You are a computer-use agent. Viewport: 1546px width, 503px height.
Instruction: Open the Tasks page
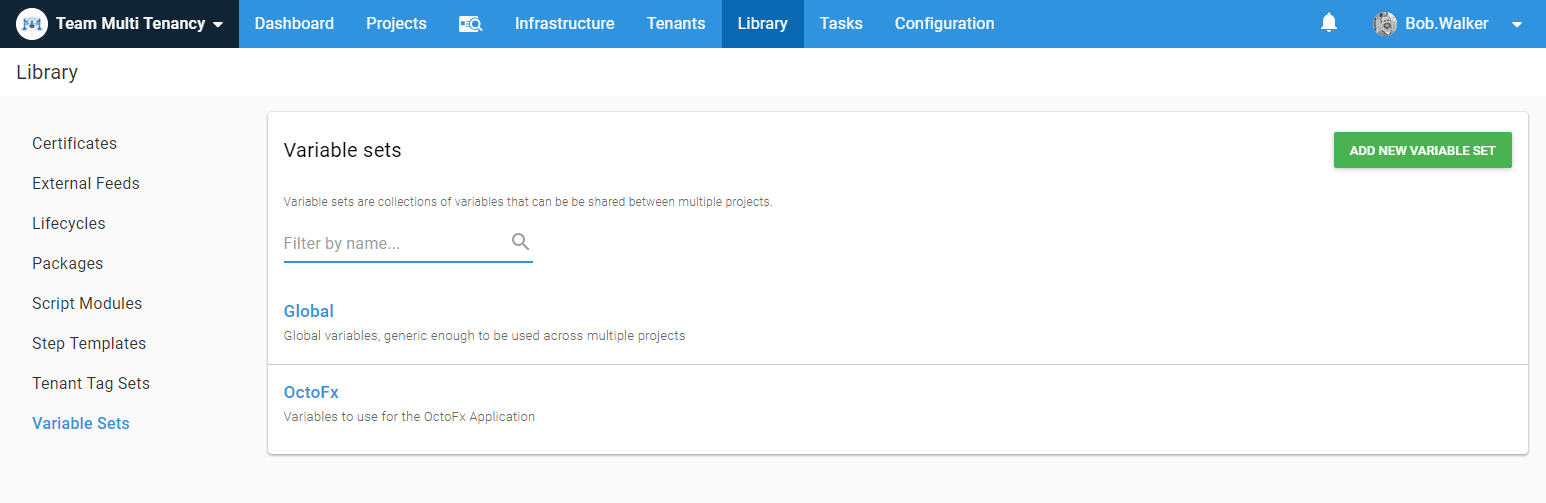[x=840, y=24]
